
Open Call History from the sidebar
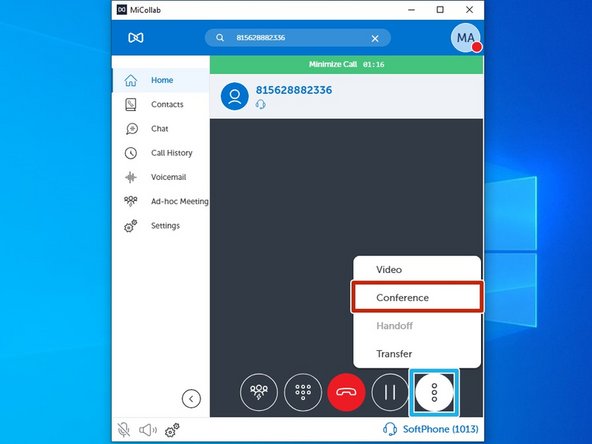[x=161, y=153]
